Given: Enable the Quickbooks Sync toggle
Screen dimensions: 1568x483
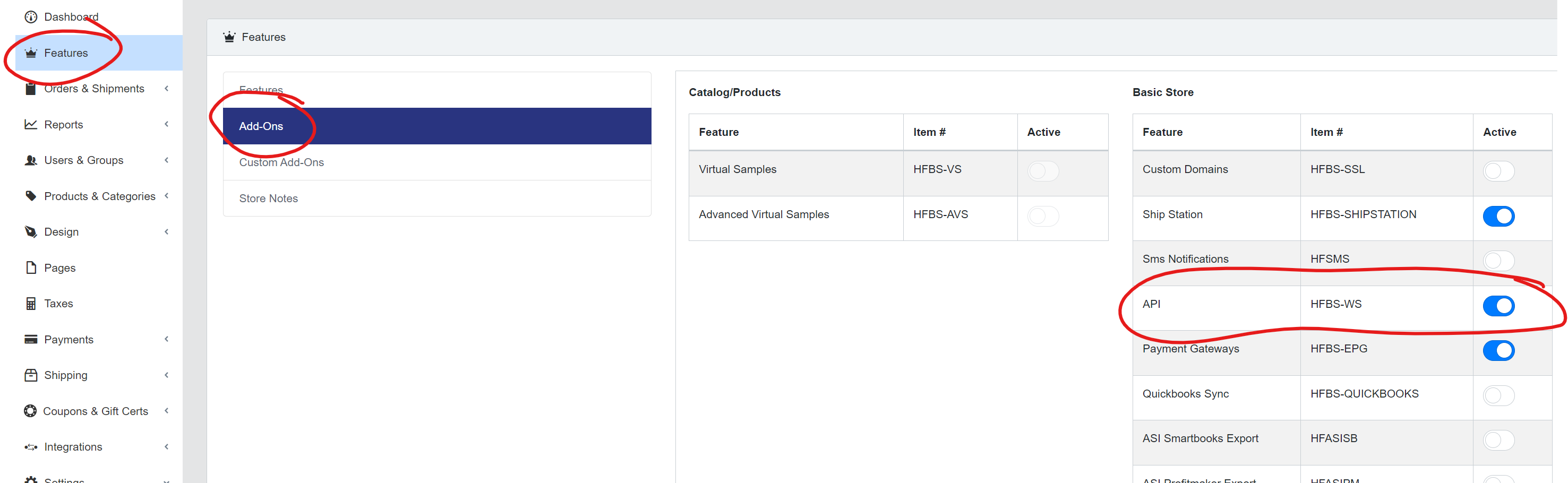Looking at the screenshot, I should point(1498,395).
